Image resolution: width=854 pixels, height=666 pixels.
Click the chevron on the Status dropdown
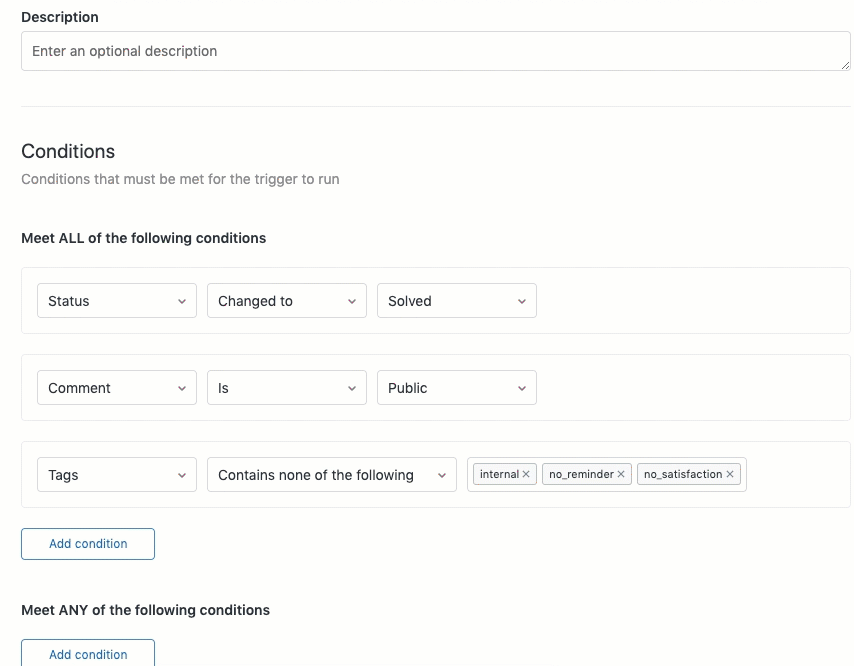pyautogui.click(x=183, y=300)
